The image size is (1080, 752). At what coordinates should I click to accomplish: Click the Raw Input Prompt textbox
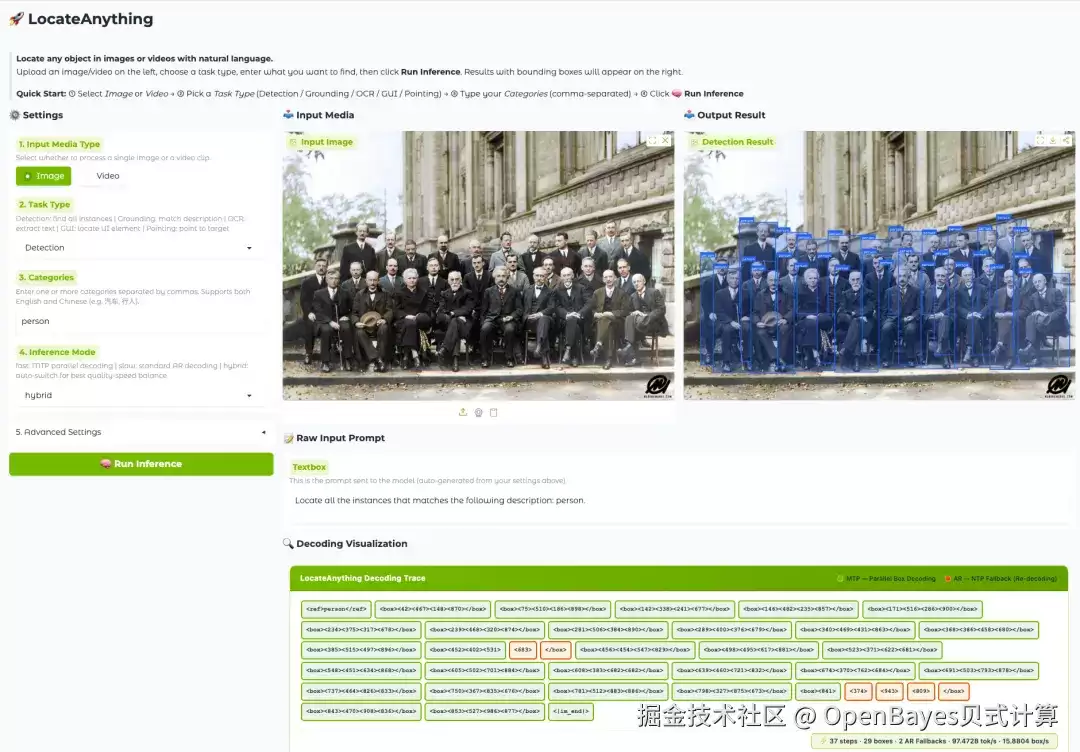click(678, 501)
